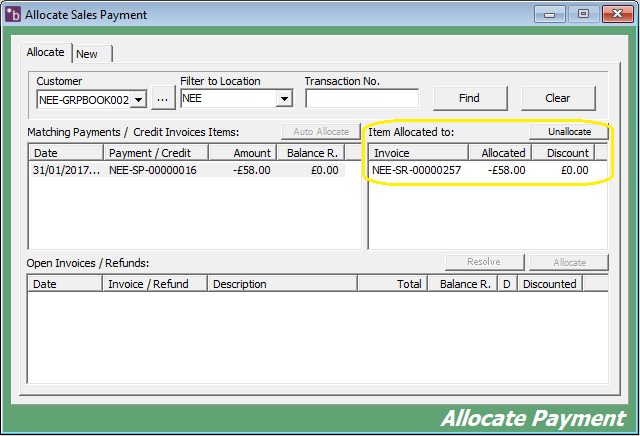Click the D column header
Screen dimensions: 640x436
(507, 284)
